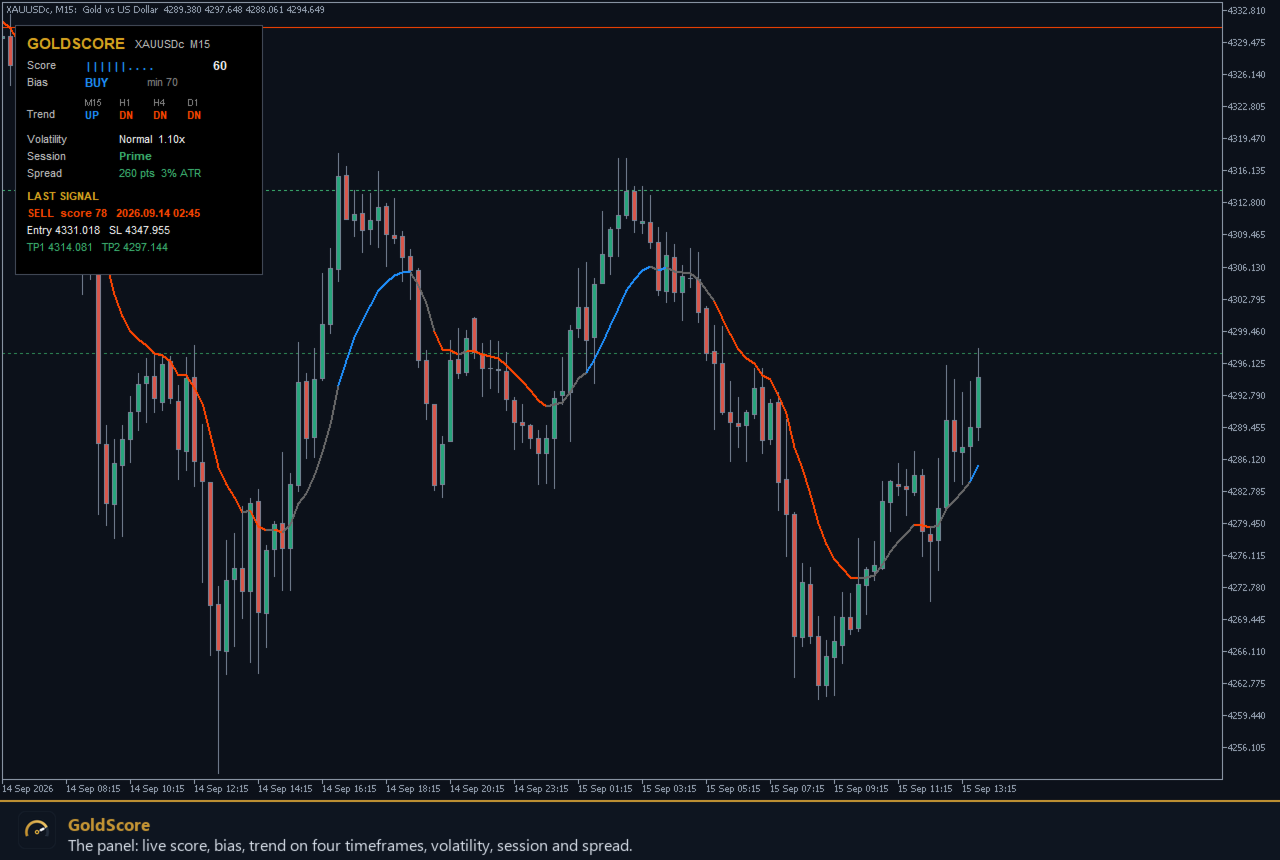Image resolution: width=1280 pixels, height=860 pixels.
Task: Click the score bar meter in panel
Action: pos(120,67)
